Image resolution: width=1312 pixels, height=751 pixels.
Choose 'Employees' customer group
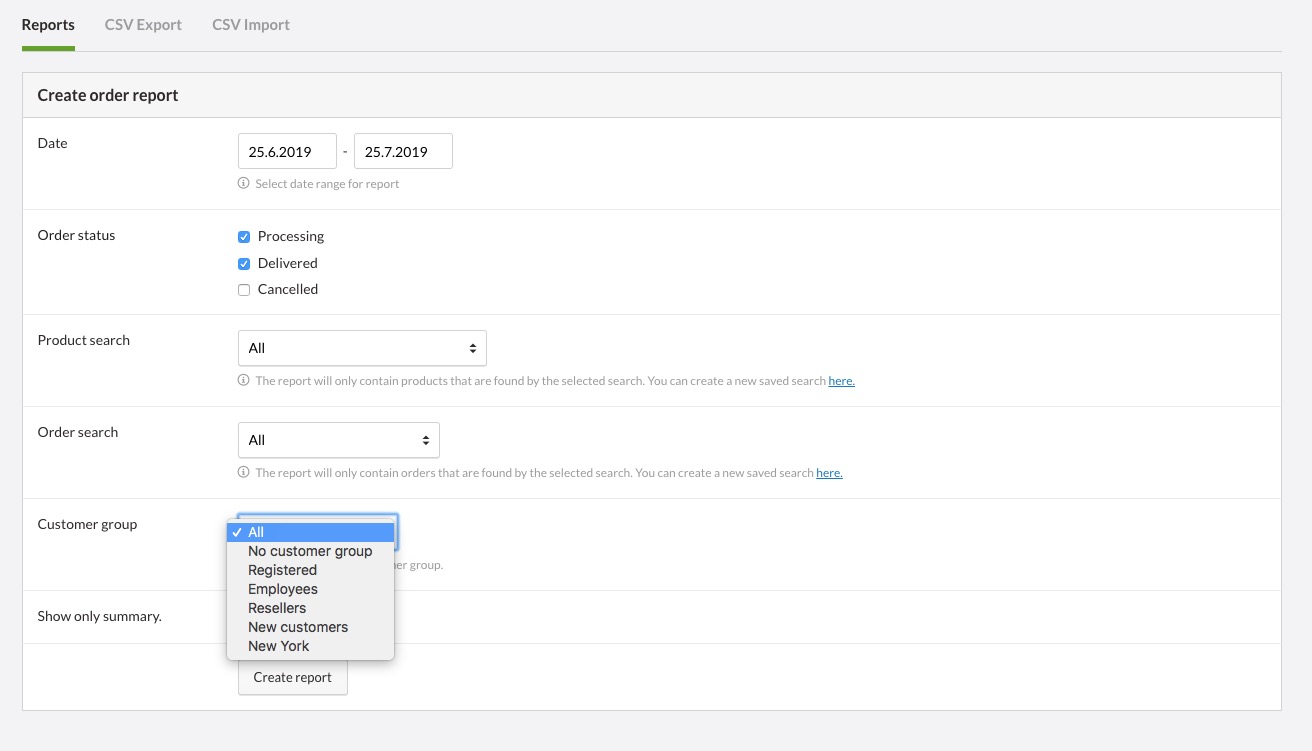(311, 589)
